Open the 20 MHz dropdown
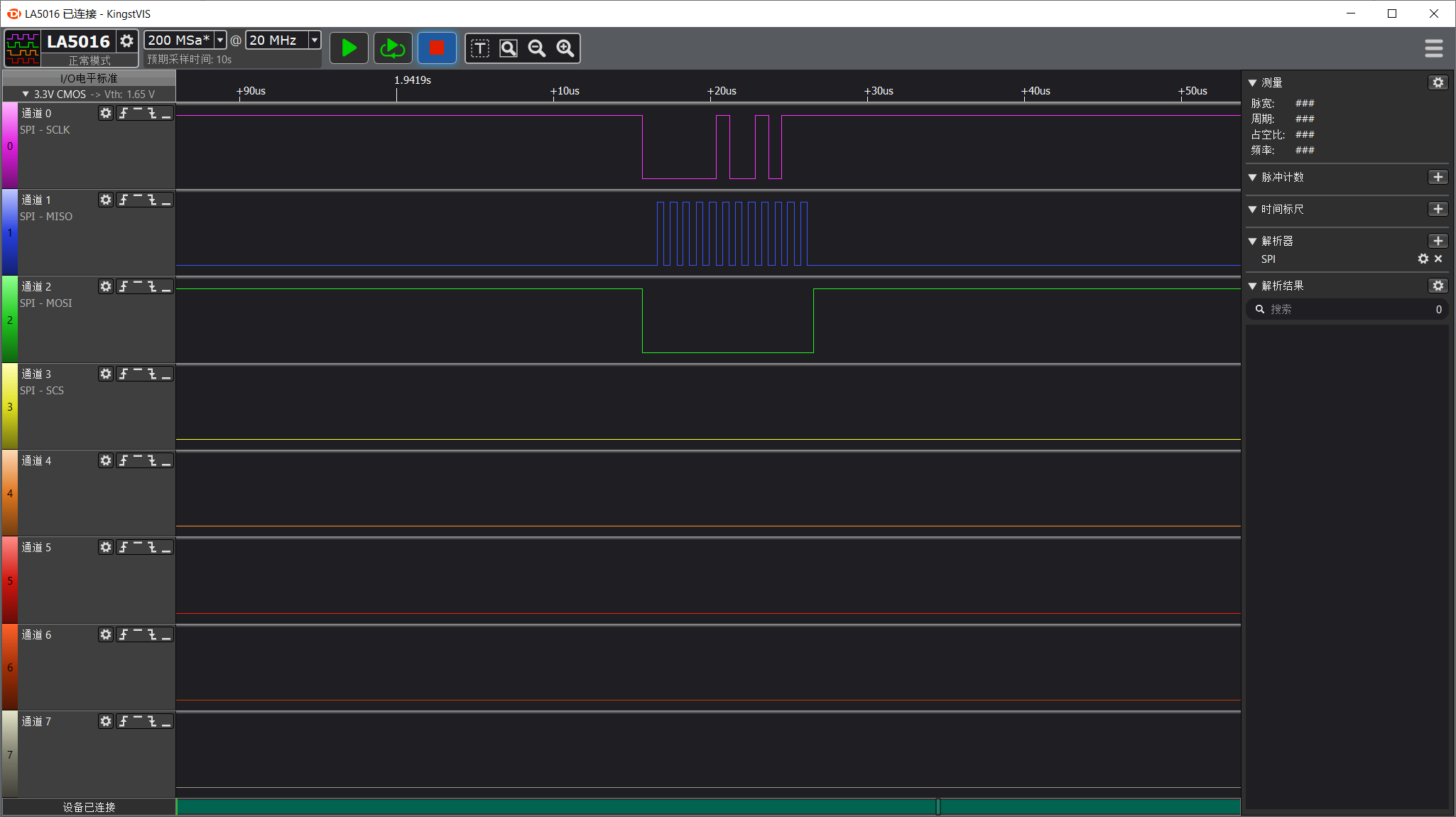 [314, 40]
